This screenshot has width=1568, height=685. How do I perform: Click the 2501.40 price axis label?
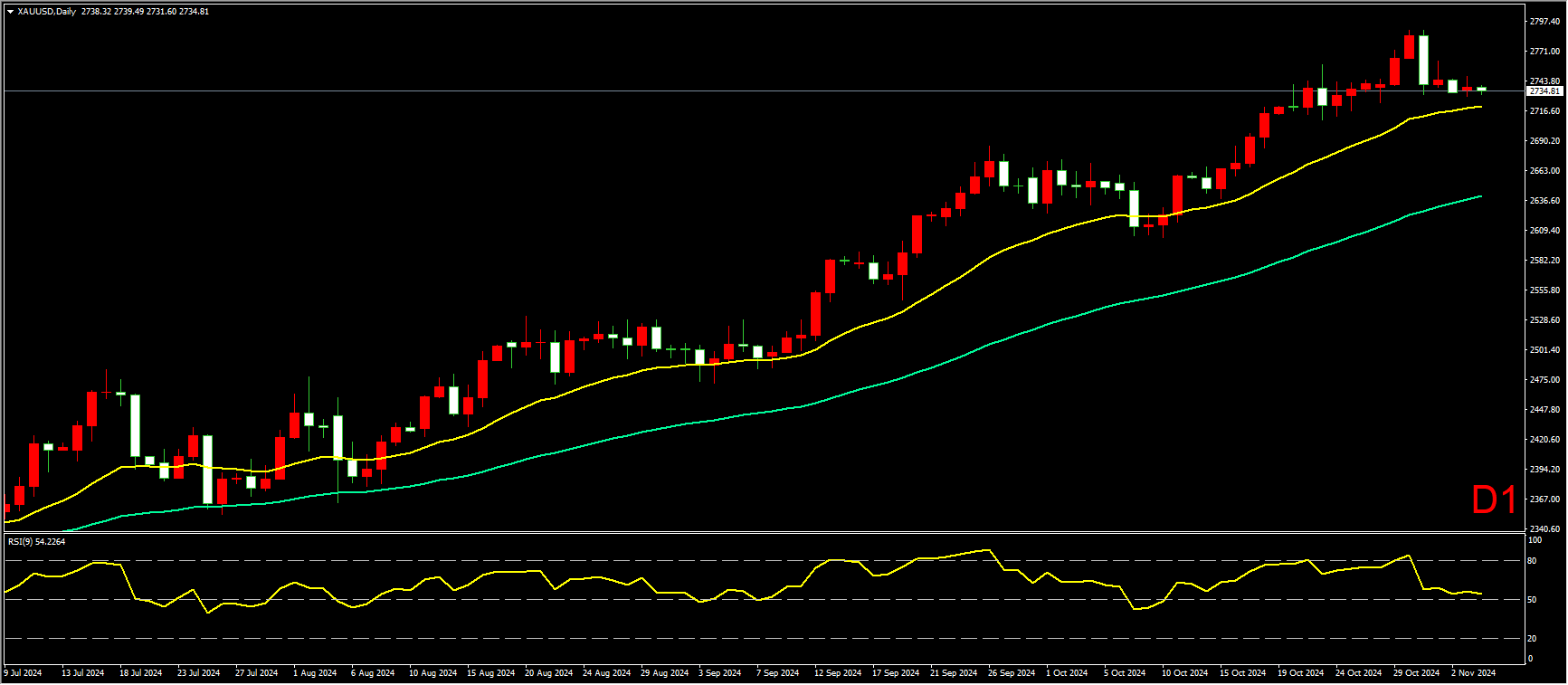pyautogui.click(x=1544, y=350)
